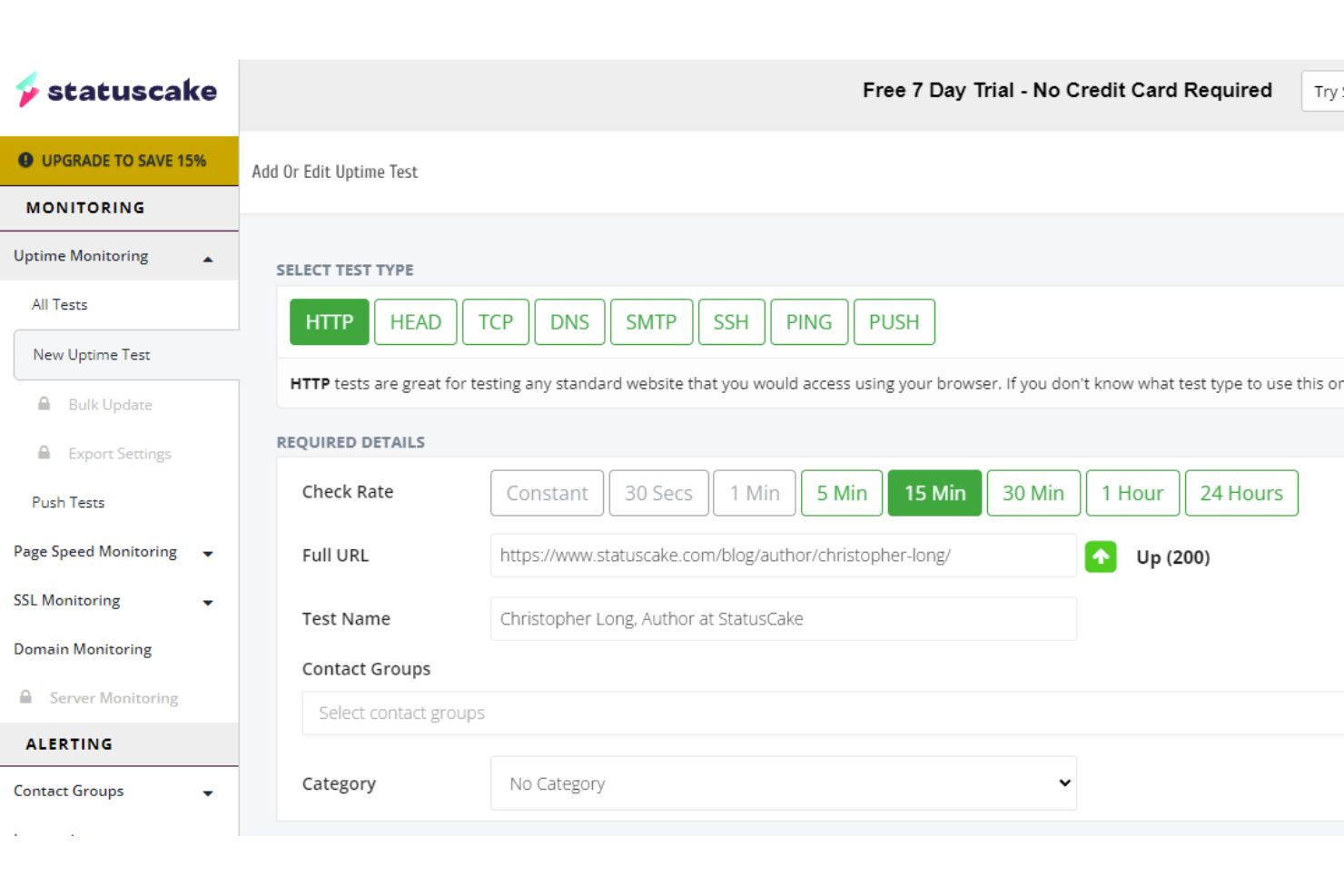Open All Tests in sidebar
This screenshot has height=896, width=1344.
[x=60, y=305]
